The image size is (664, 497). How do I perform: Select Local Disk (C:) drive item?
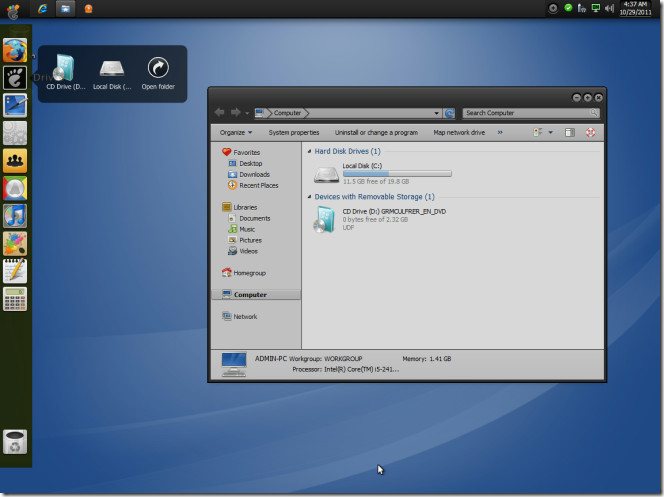pos(382,174)
